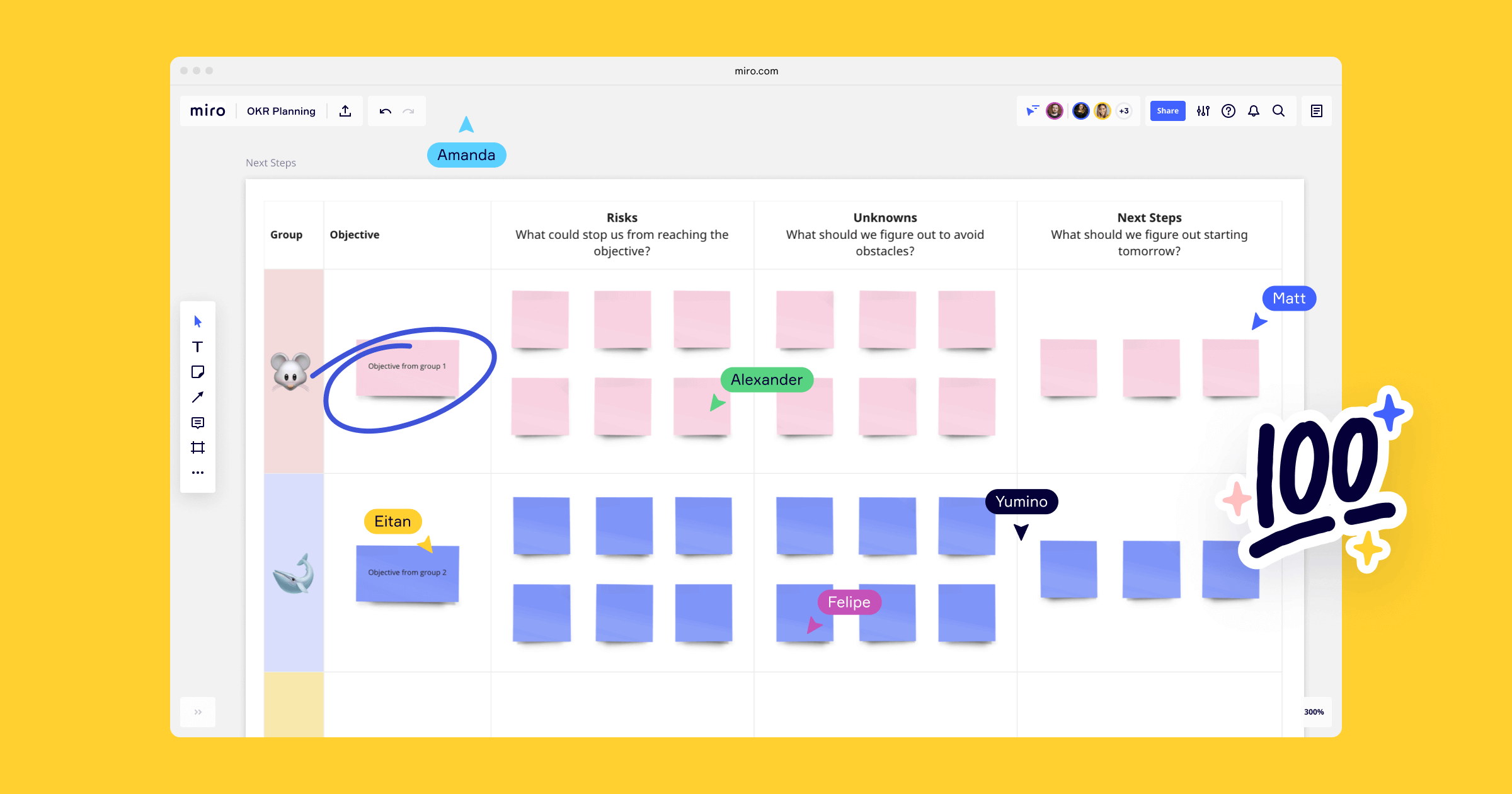Image resolution: width=1512 pixels, height=794 pixels.
Task: Select the Arrow connection line tool
Action: pos(198,397)
